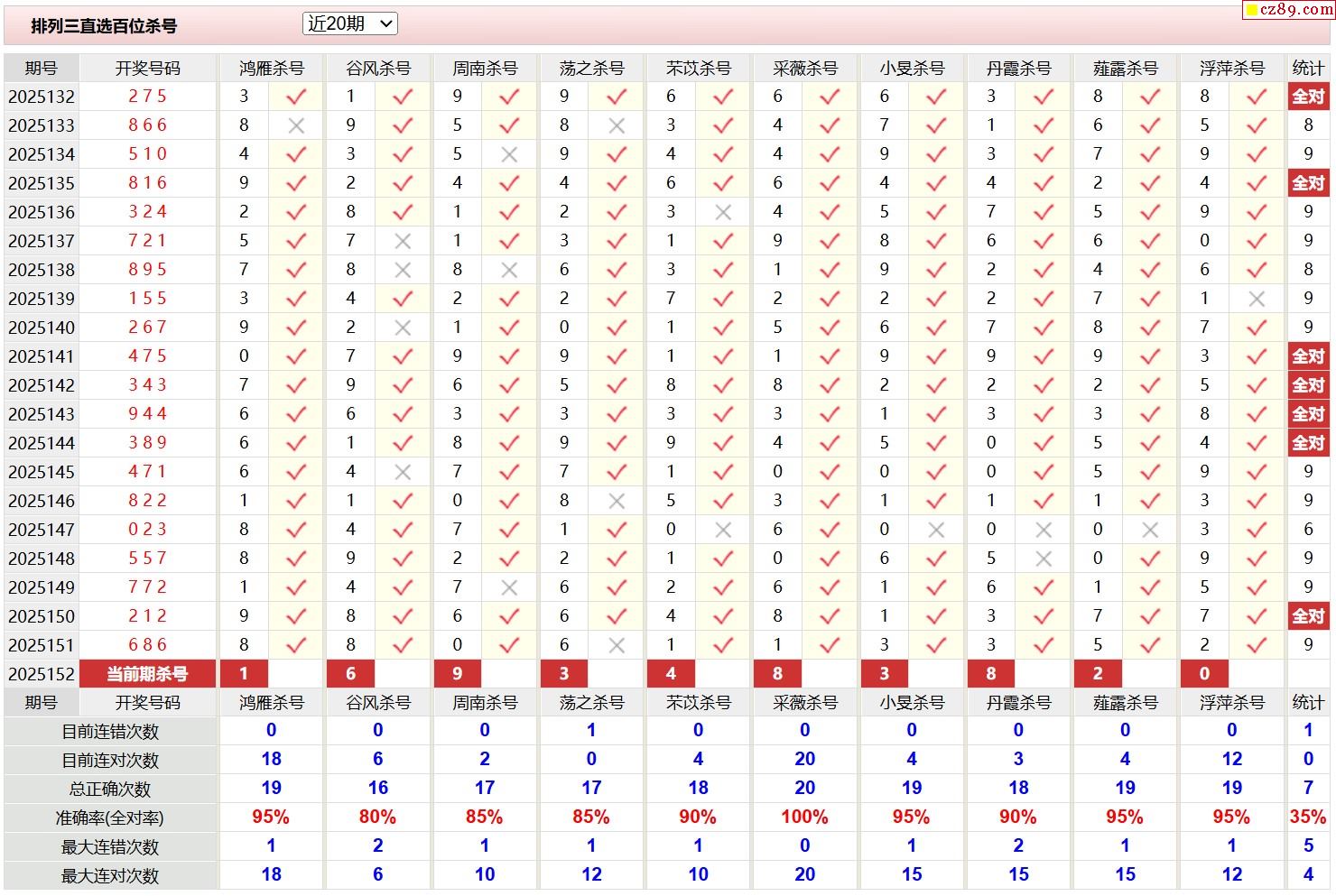Image resolution: width=1336 pixels, height=896 pixels.
Task: Click the current 芣苡杀号 red number 4 badge
Action: pyautogui.click(x=671, y=674)
